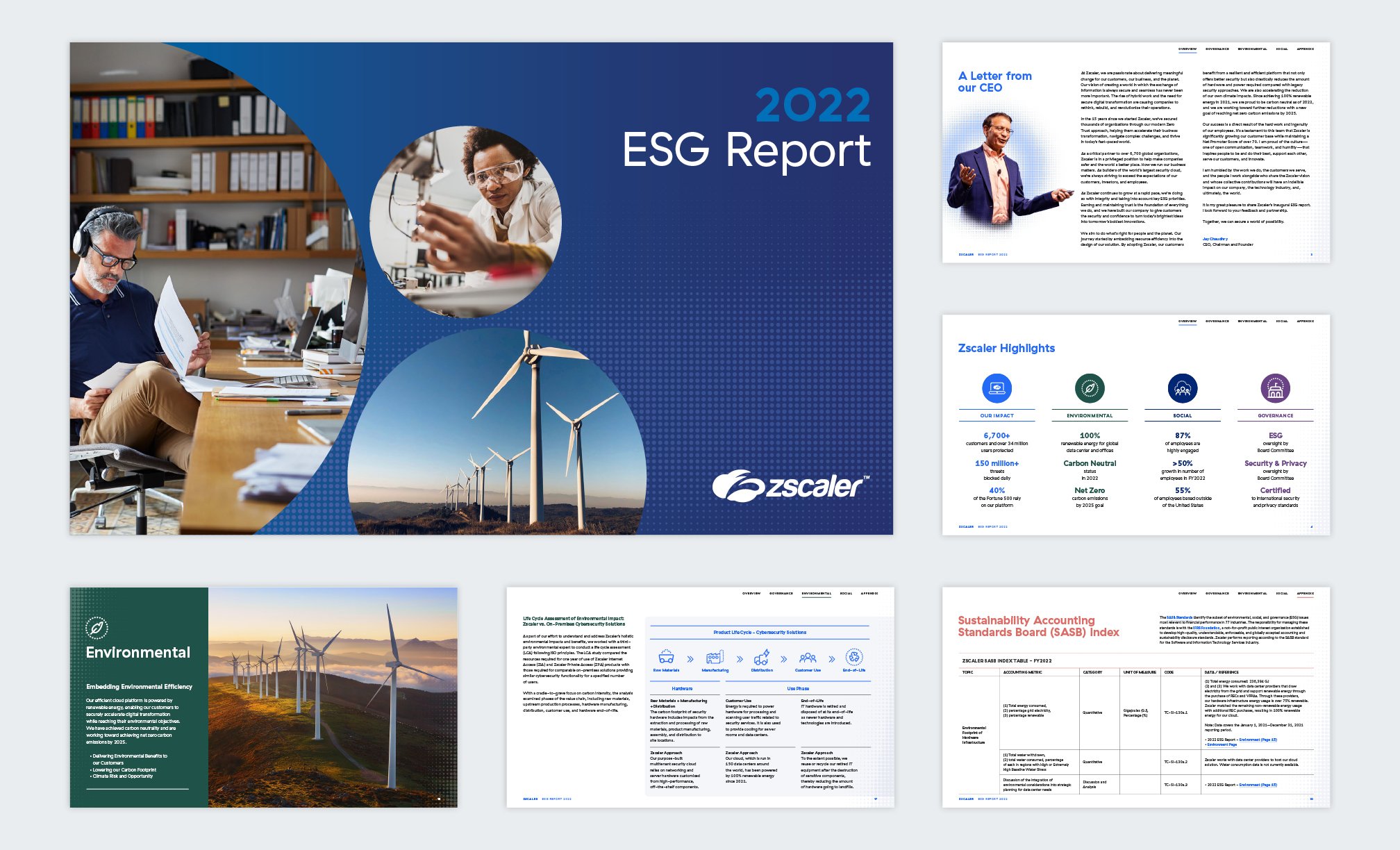
Task: Open the Environment Page link in the SASB table
Action: tap(1222, 744)
